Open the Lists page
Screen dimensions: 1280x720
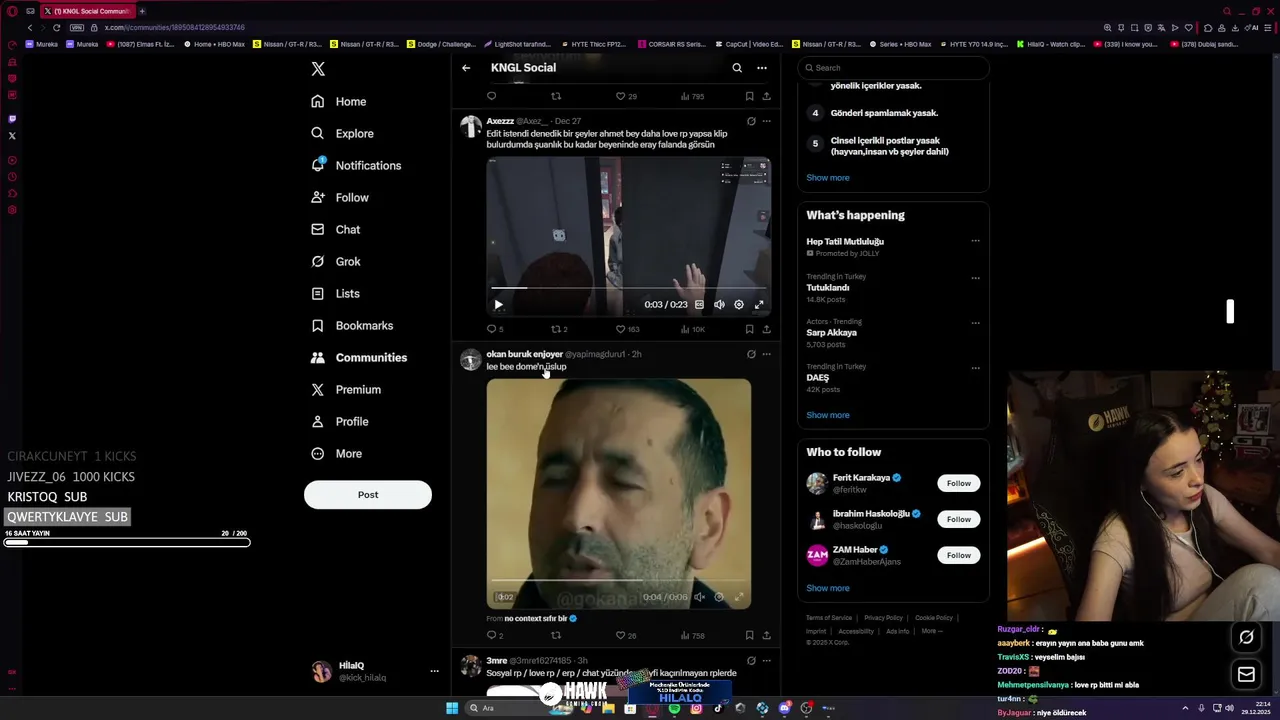tap(336, 293)
